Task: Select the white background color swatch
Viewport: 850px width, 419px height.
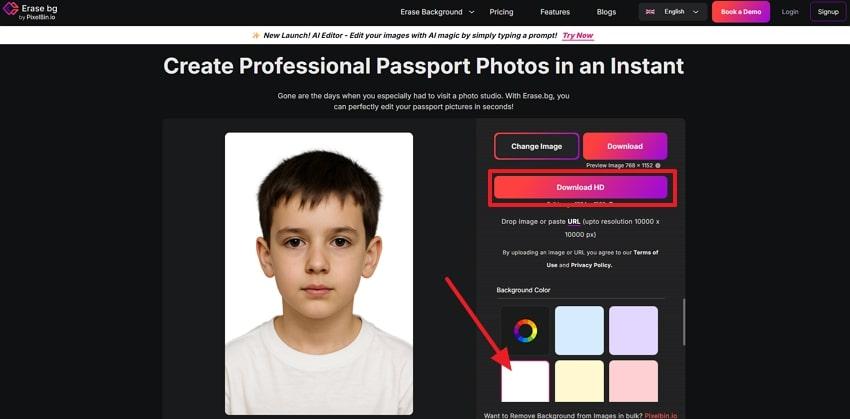Action: point(525,382)
